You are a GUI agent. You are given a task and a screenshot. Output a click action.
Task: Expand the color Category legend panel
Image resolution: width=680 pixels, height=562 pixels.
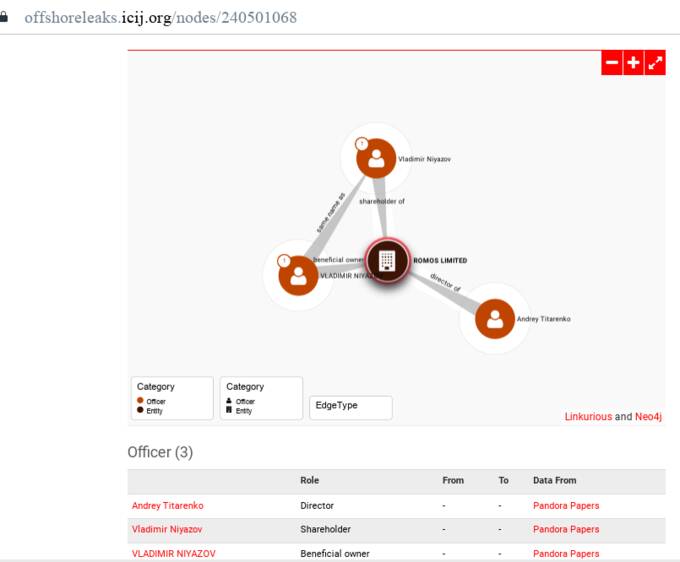coord(172,397)
